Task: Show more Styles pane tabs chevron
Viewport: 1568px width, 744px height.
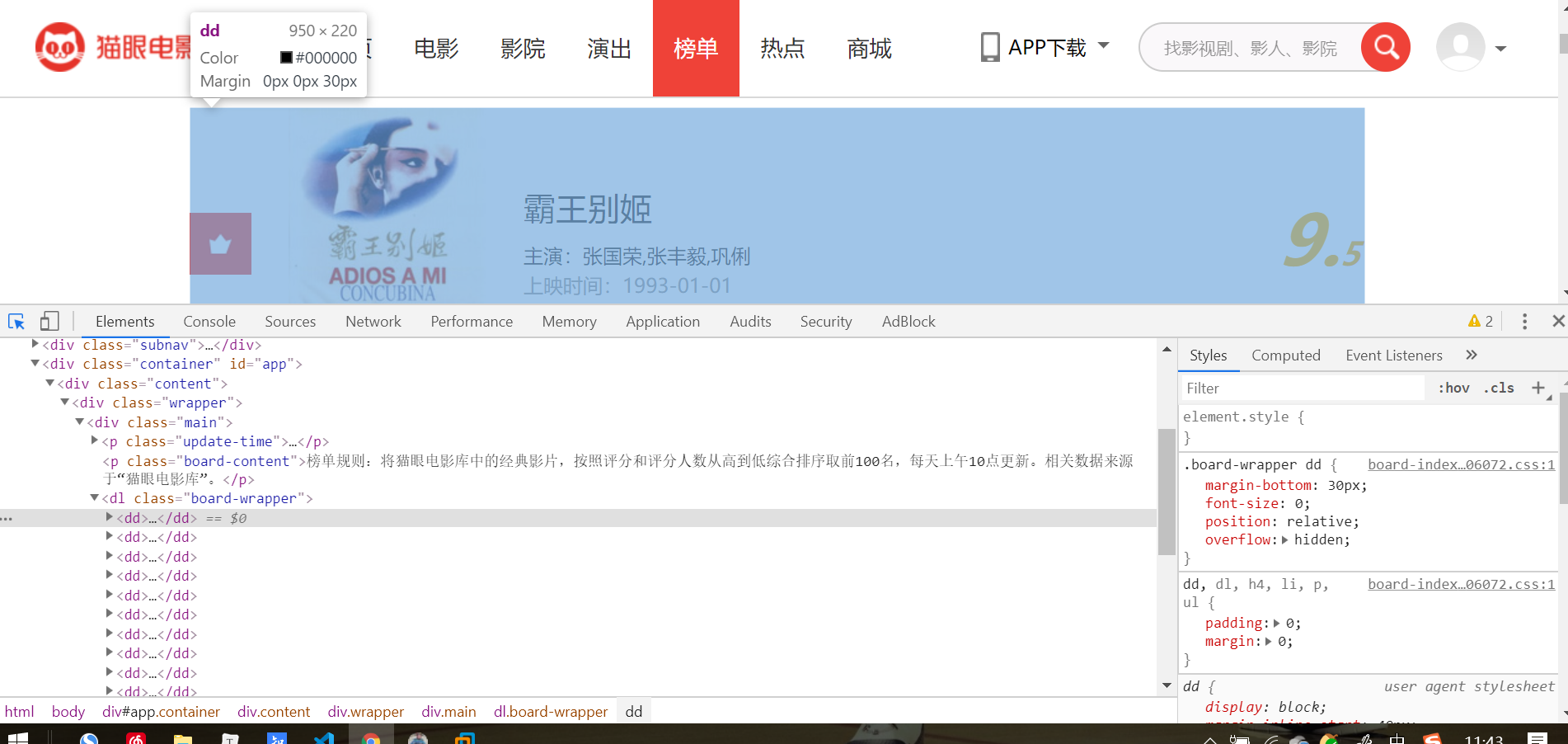Action: [x=1472, y=355]
